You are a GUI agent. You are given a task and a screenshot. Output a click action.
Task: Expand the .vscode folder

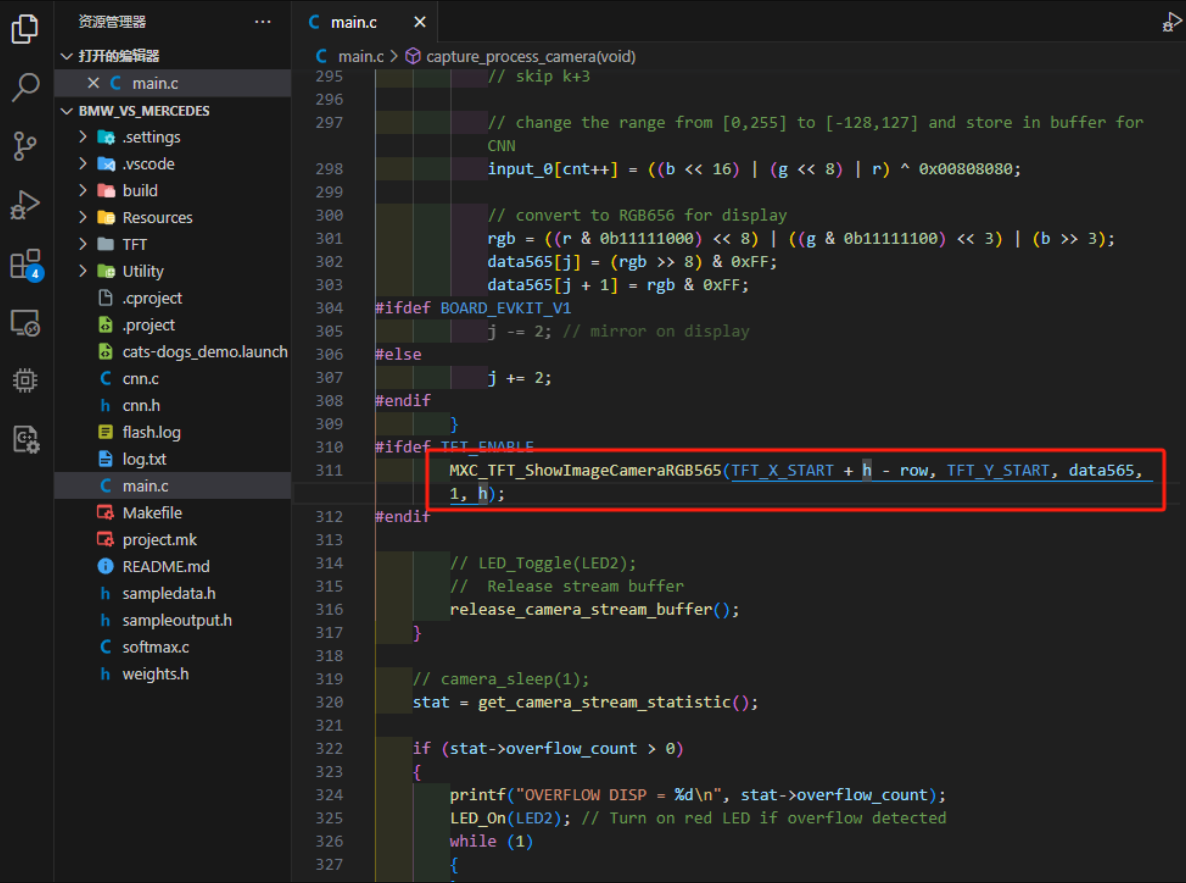(x=83, y=164)
